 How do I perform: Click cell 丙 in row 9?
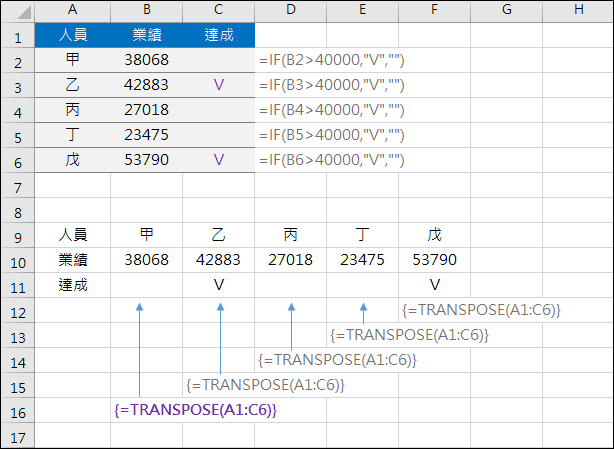291,235
